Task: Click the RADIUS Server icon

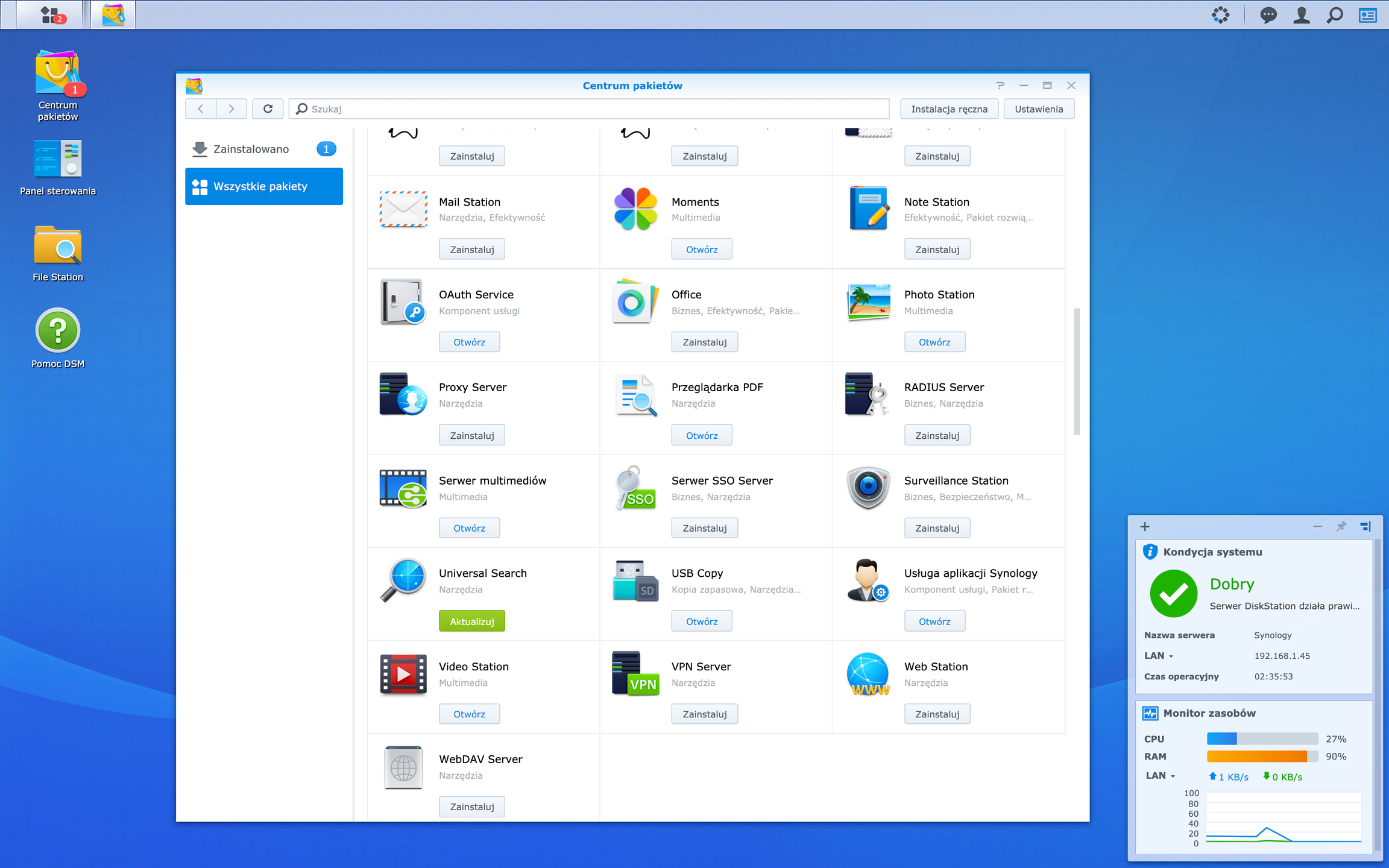Action: point(868,394)
